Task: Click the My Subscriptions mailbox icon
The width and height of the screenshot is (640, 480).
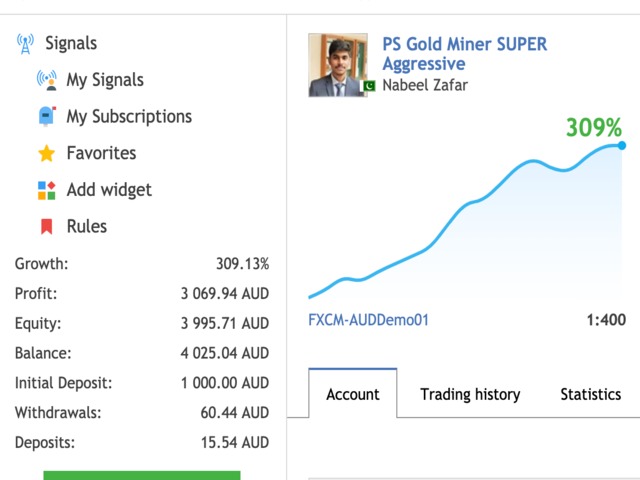Action: point(46,117)
